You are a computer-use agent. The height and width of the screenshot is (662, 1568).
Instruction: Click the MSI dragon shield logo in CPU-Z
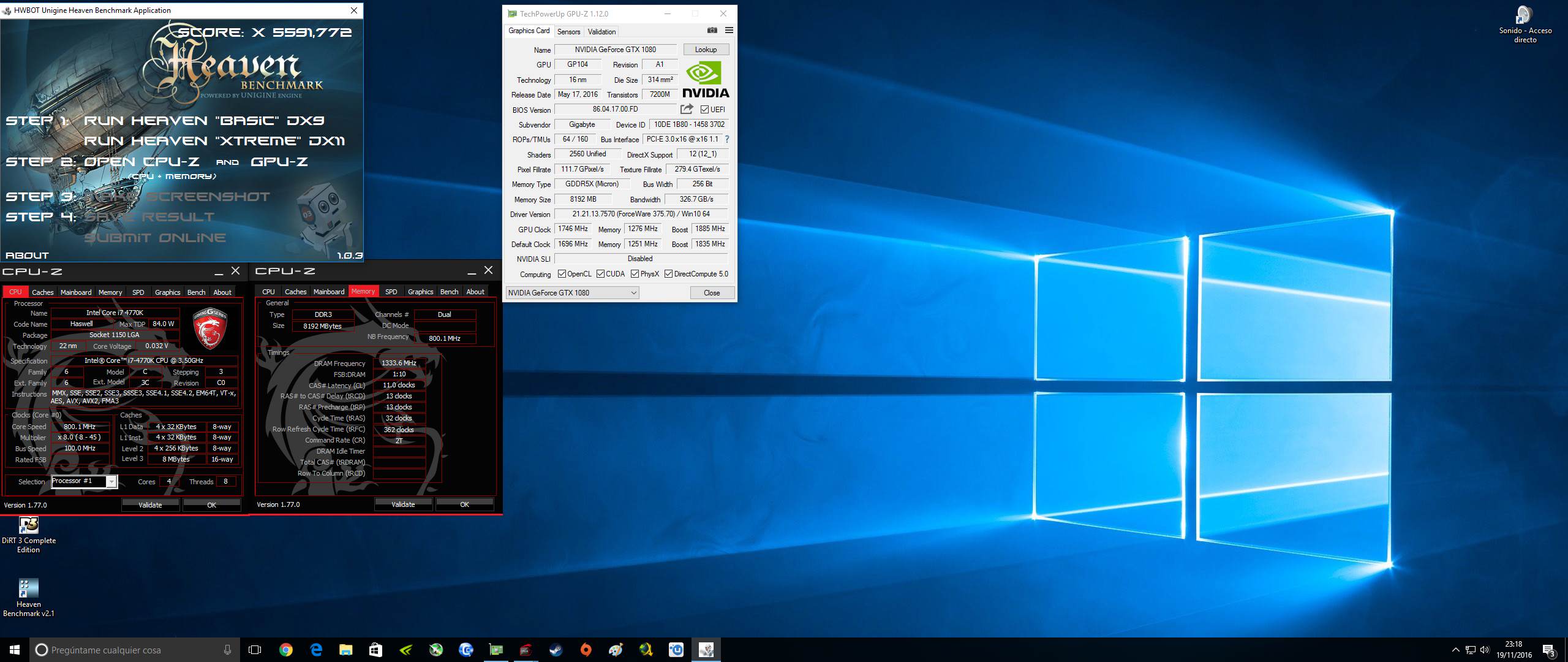pyautogui.click(x=210, y=328)
